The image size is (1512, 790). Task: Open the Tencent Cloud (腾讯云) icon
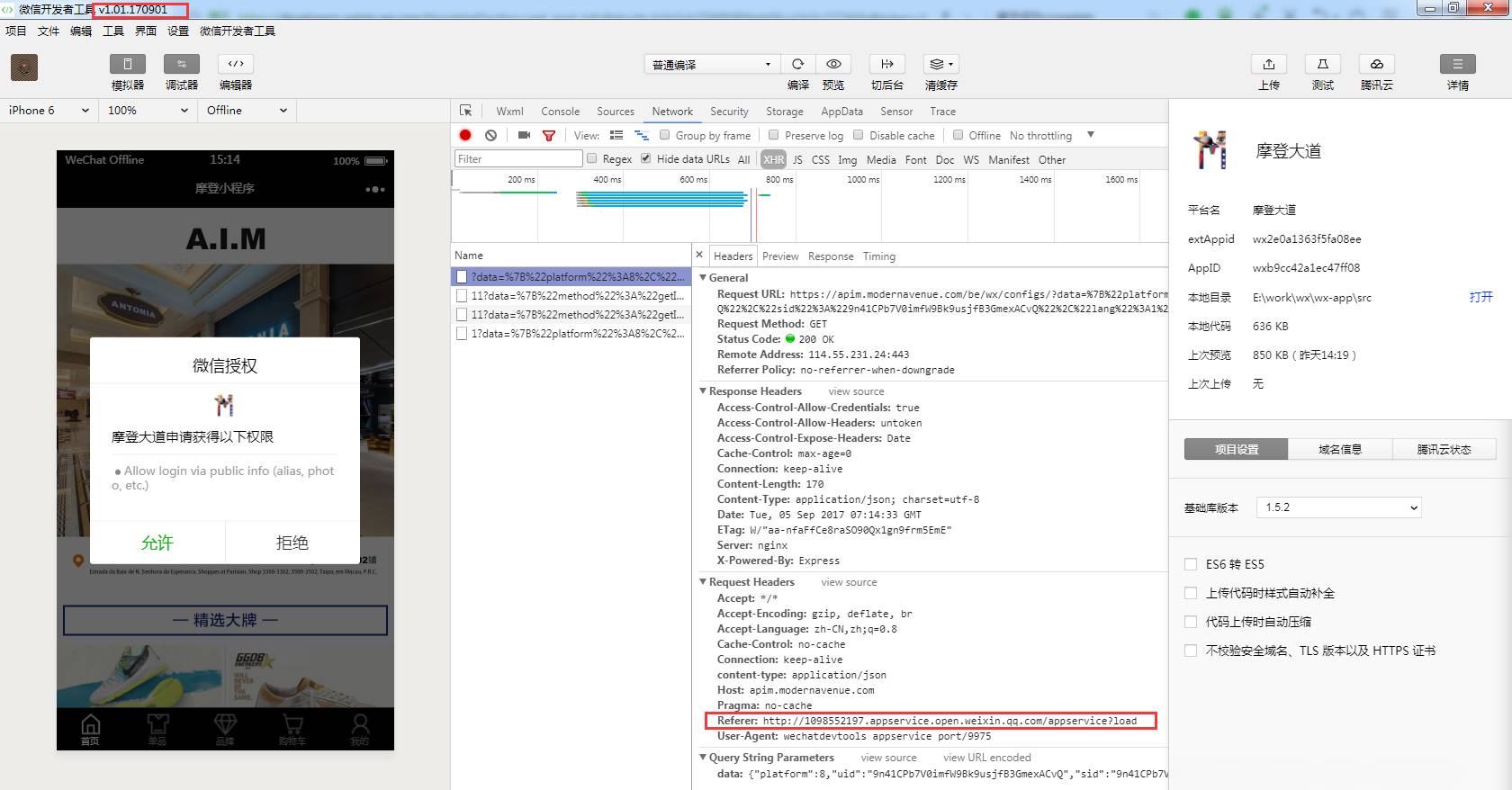(x=1376, y=64)
